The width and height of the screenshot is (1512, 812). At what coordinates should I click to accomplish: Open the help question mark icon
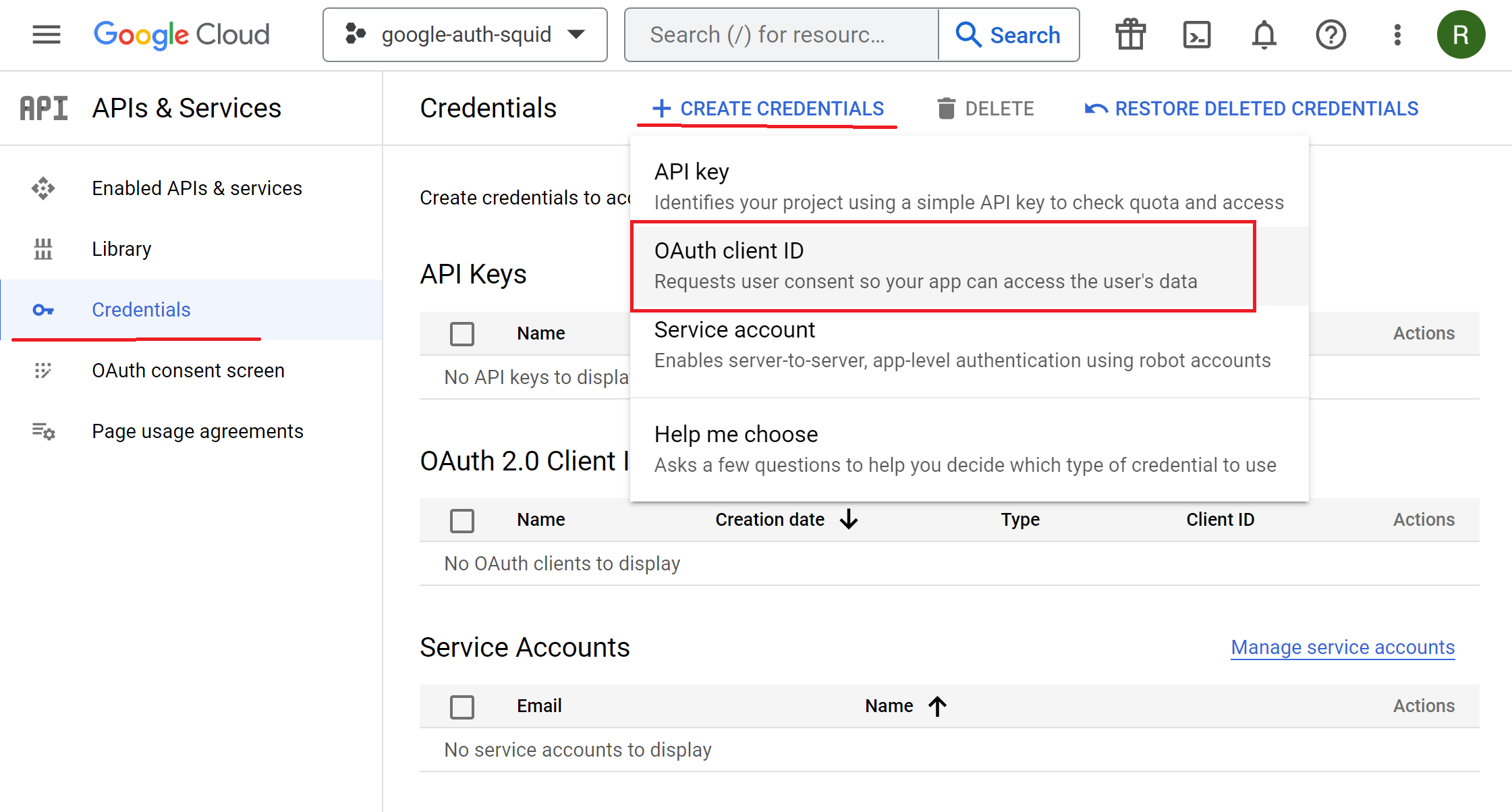point(1331,34)
